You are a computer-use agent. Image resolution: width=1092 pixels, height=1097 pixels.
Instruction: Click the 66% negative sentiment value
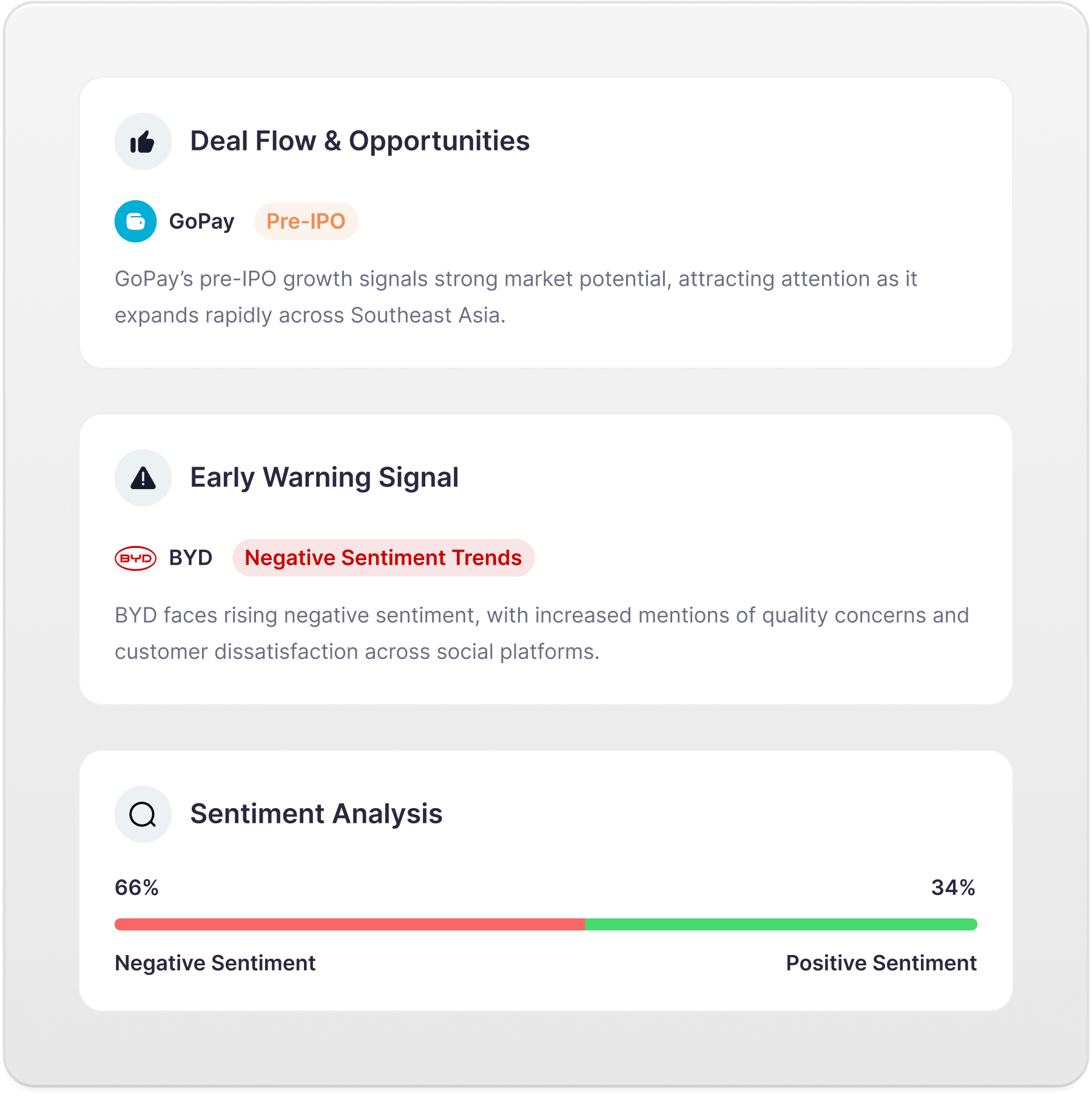point(136,888)
